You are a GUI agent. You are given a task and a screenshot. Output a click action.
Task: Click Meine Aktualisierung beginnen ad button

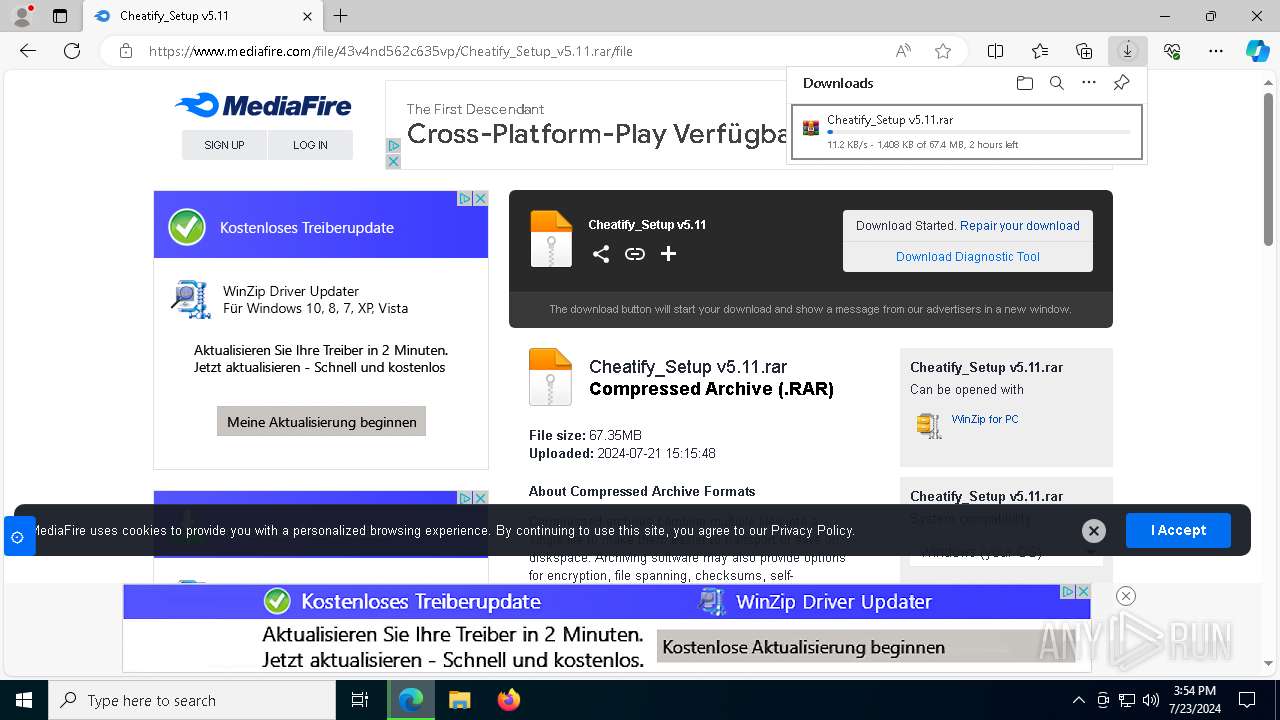[321, 422]
